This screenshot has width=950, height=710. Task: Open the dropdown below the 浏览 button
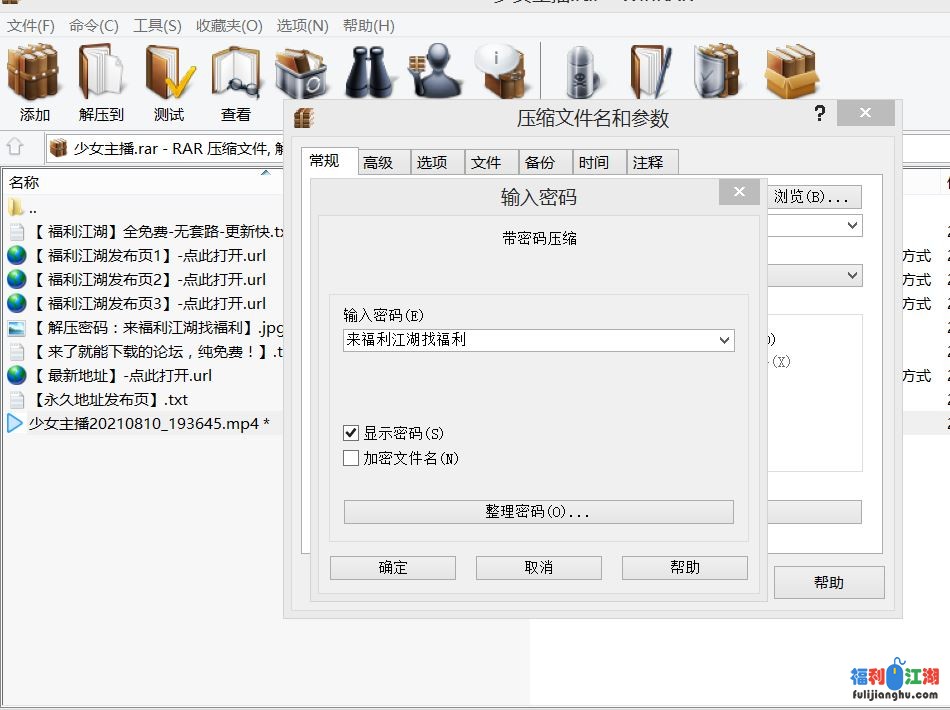(x=852, y=226)
